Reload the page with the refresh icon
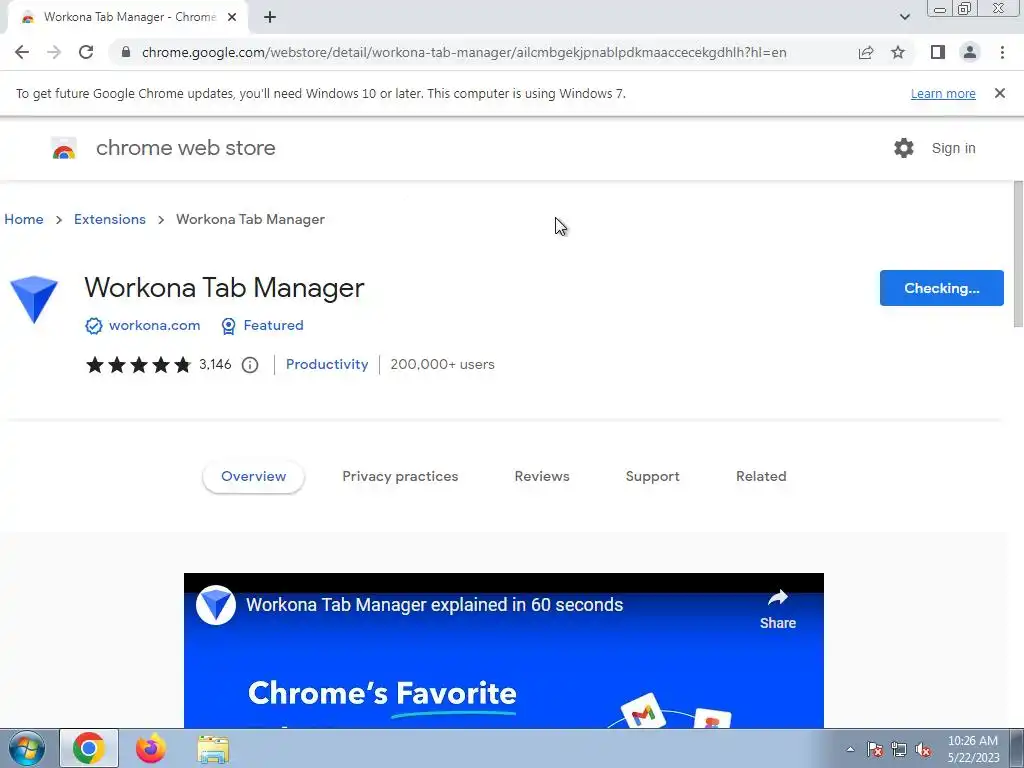Screen dimensions: 1024x768 86,52
